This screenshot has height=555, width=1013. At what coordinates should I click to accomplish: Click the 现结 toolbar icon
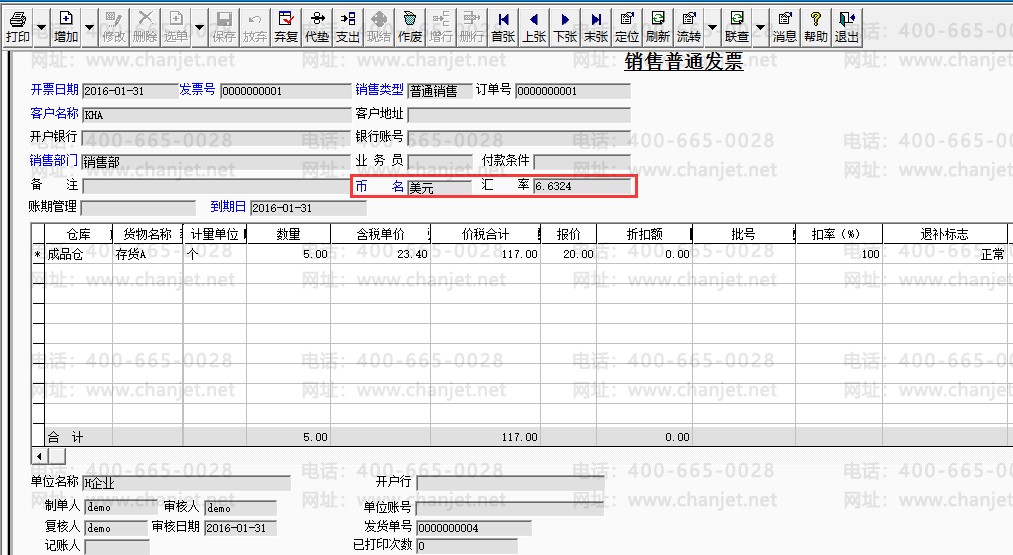379,27
